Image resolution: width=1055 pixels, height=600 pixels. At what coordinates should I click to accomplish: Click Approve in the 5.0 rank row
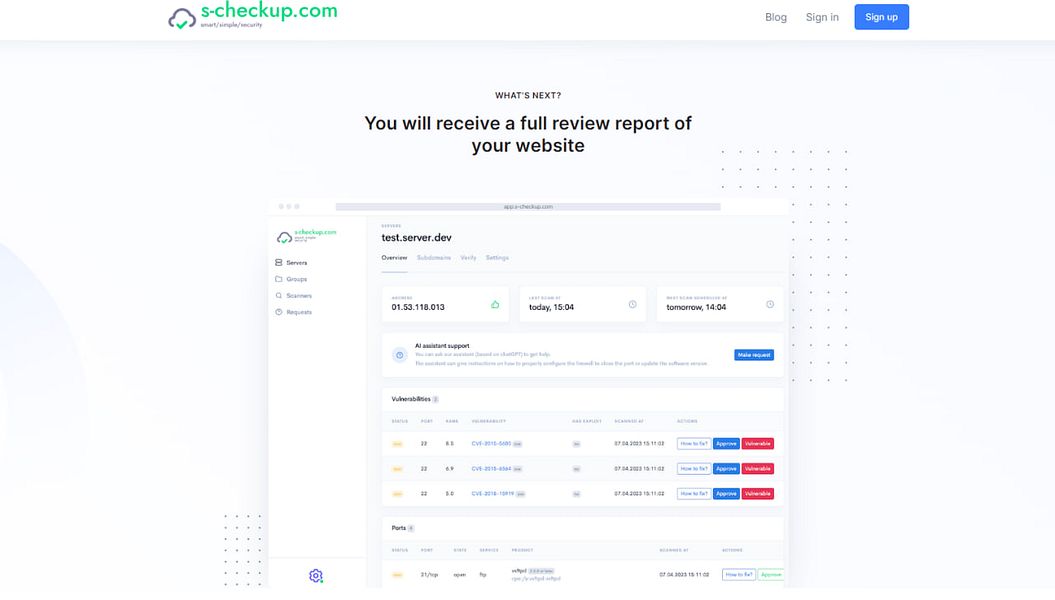click(x=726, y=494)
